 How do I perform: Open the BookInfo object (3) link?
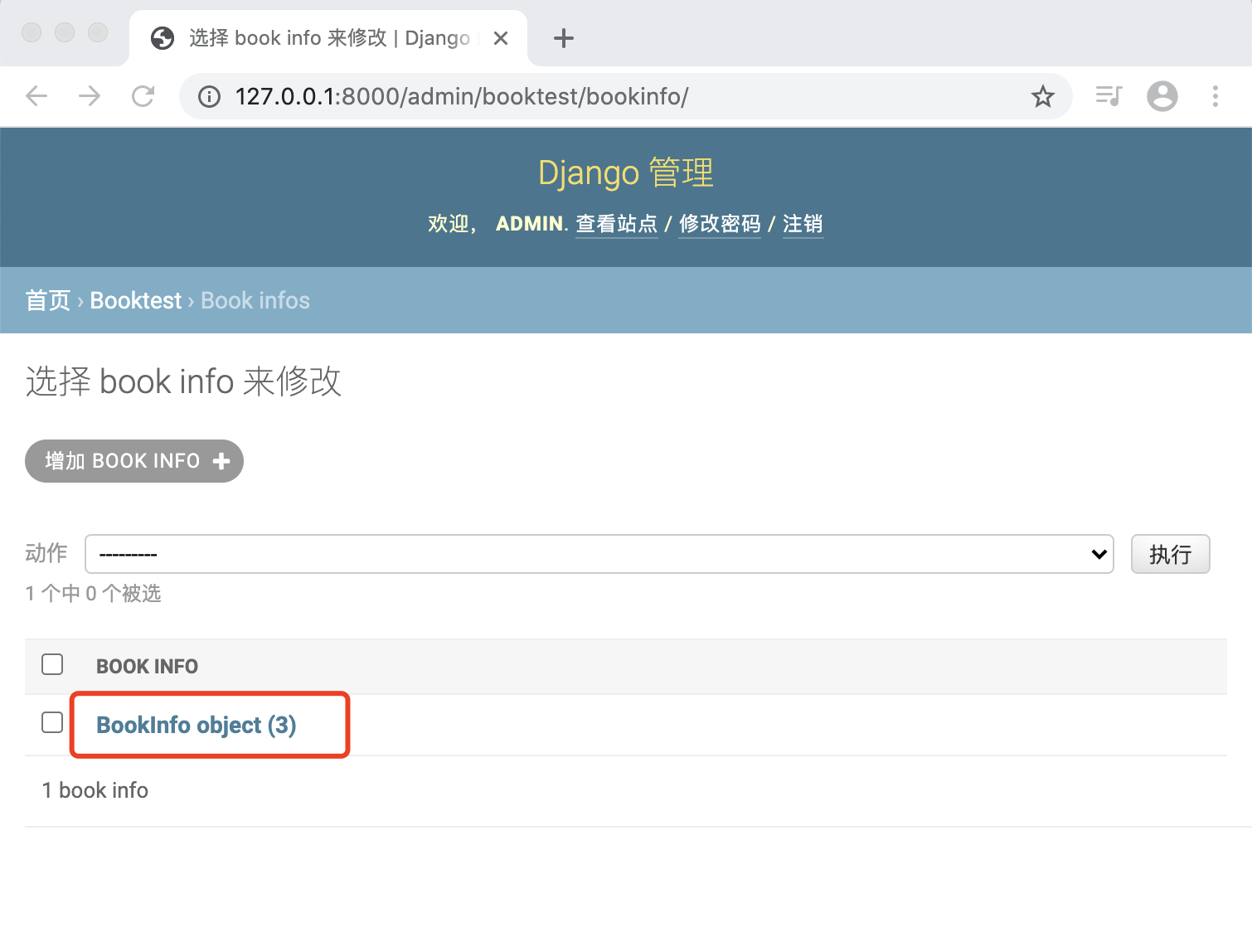pos(197,724)
